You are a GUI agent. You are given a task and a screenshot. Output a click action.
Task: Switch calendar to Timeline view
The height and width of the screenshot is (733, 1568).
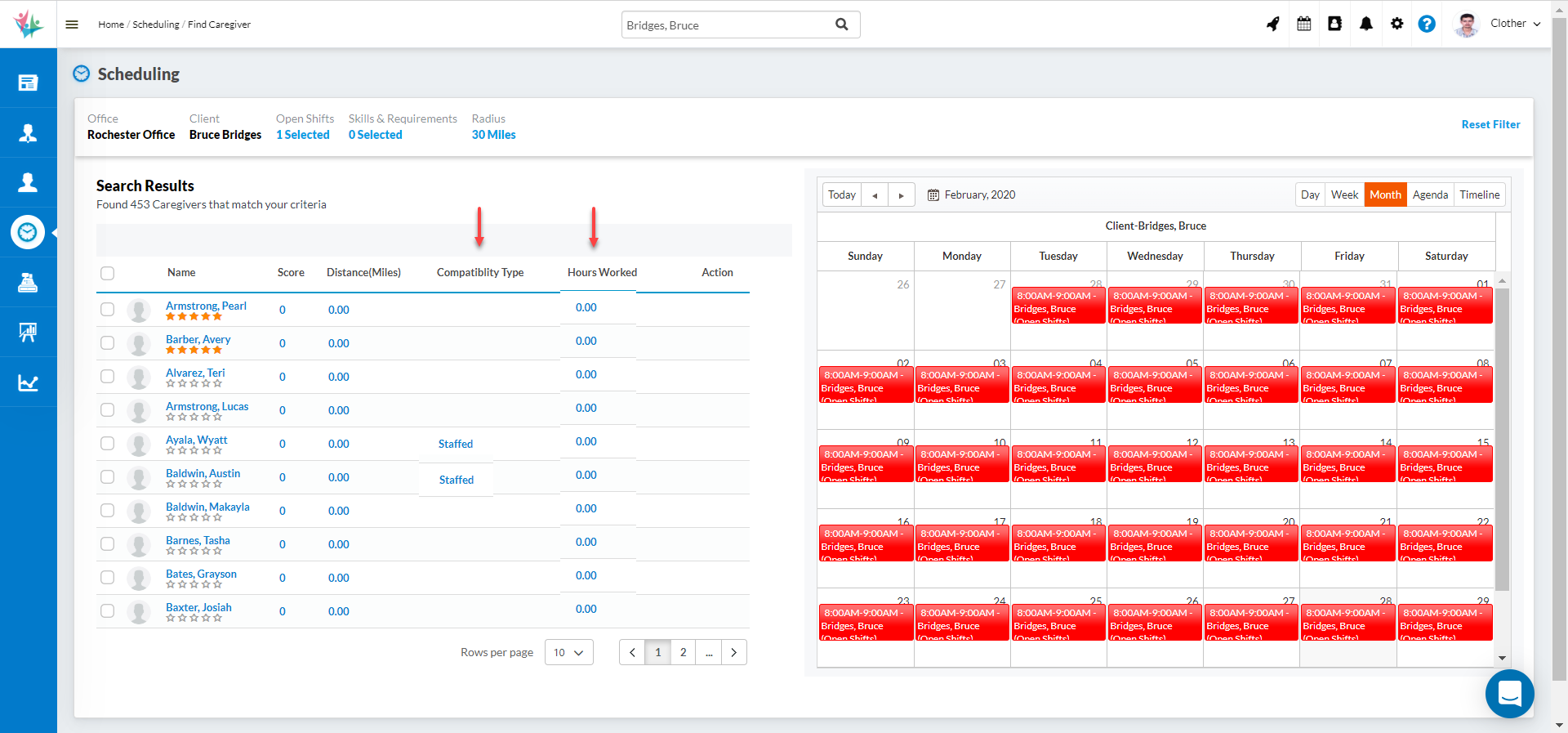1479,194
